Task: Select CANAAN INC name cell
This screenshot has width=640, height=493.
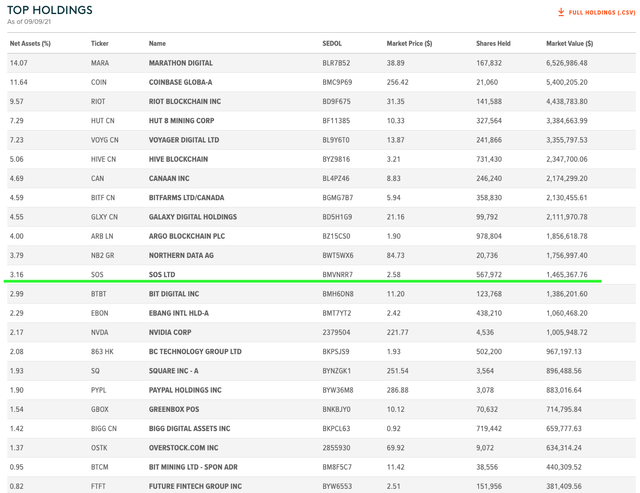Action: point(169,178)
